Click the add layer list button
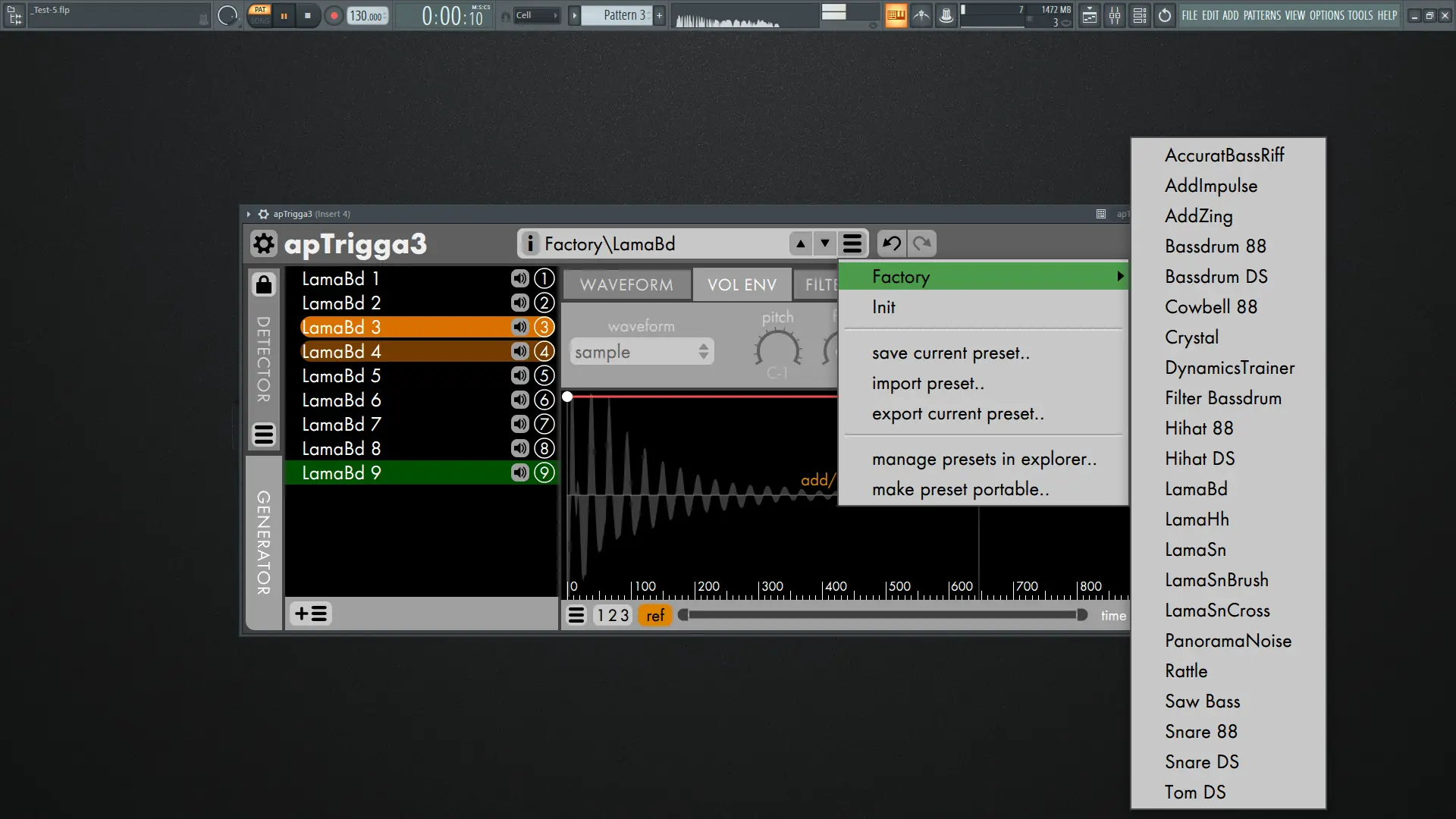This screenshot has width=1456, height=819. point(311,613)
